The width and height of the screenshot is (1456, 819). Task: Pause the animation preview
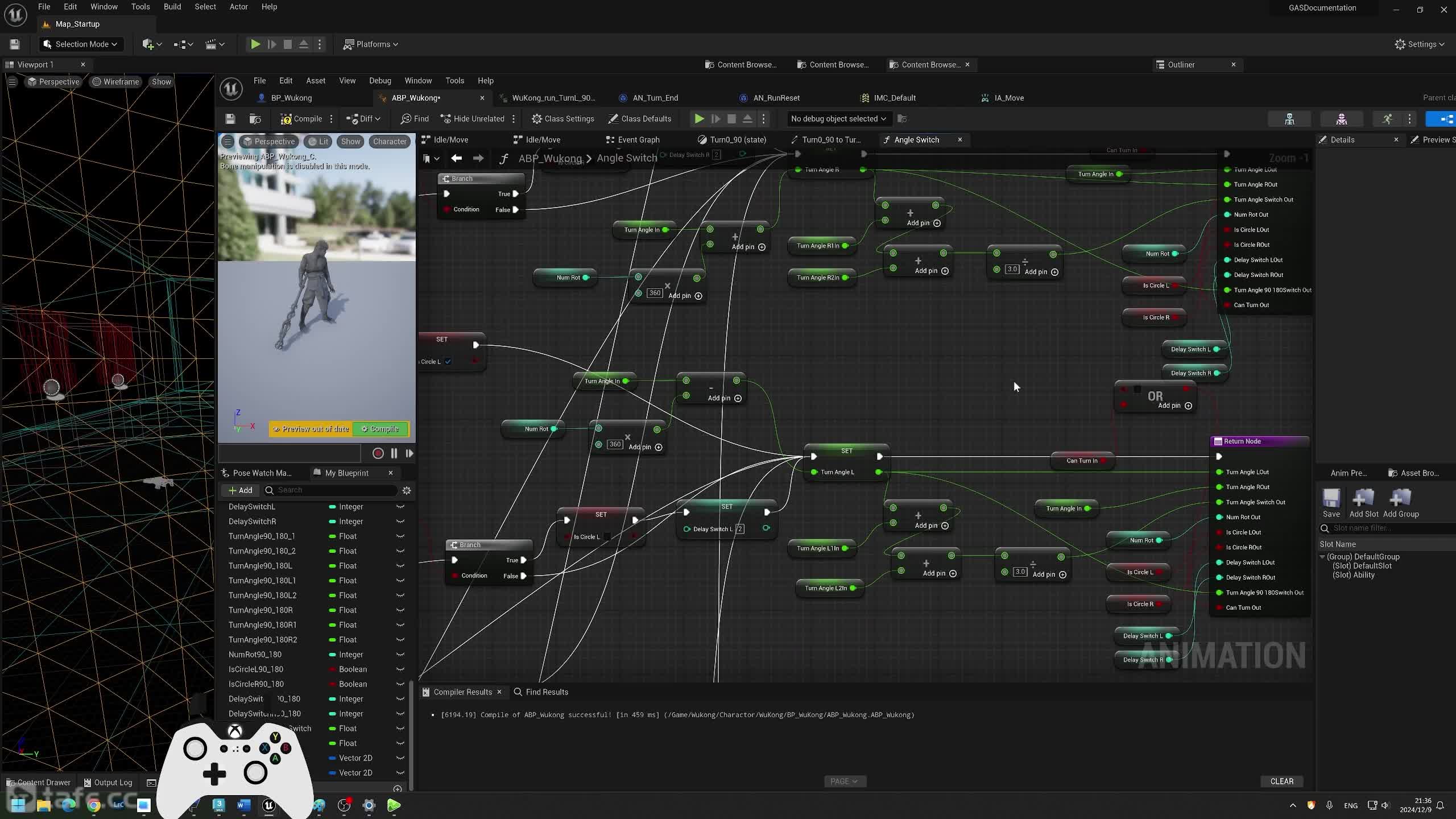(394, 453)
